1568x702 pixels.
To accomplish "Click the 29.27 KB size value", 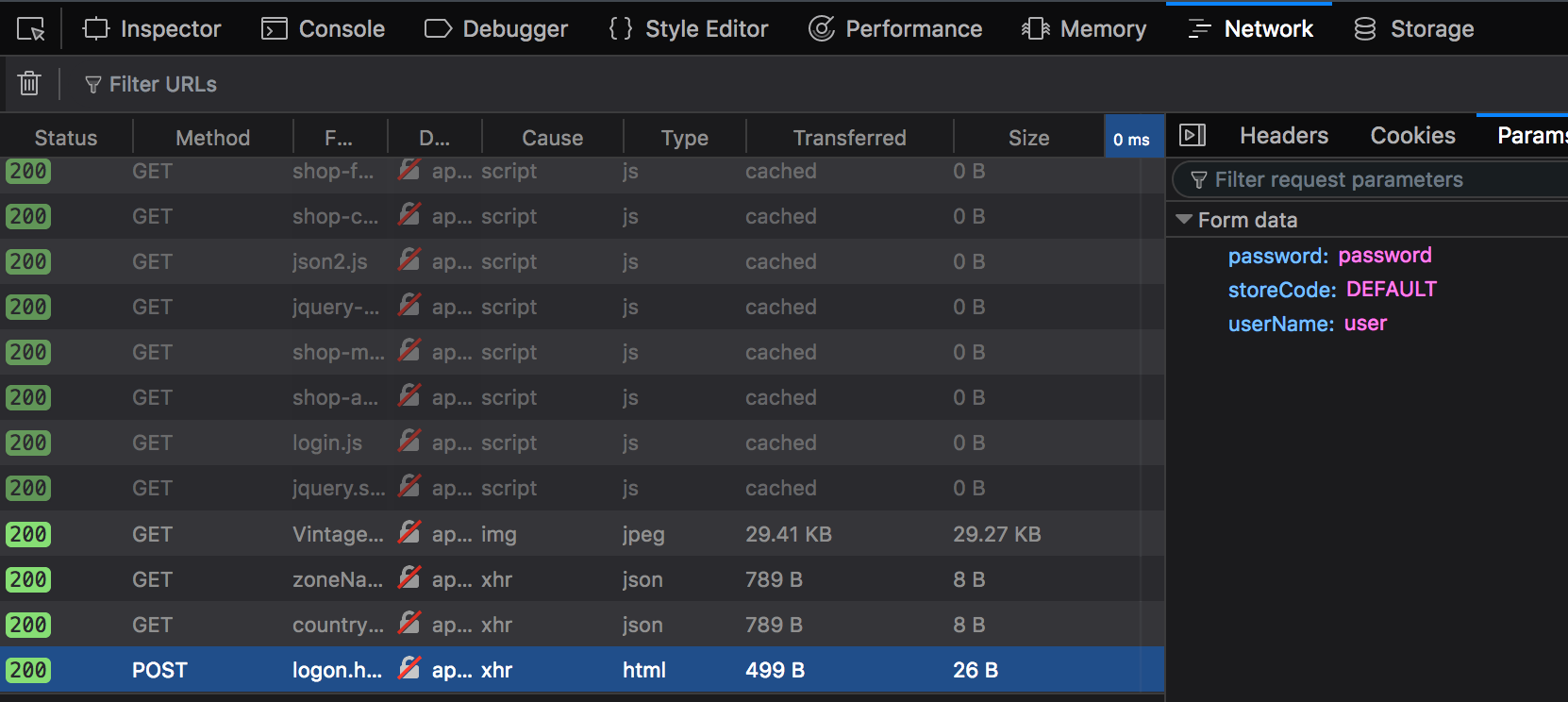I will [997, 534].
